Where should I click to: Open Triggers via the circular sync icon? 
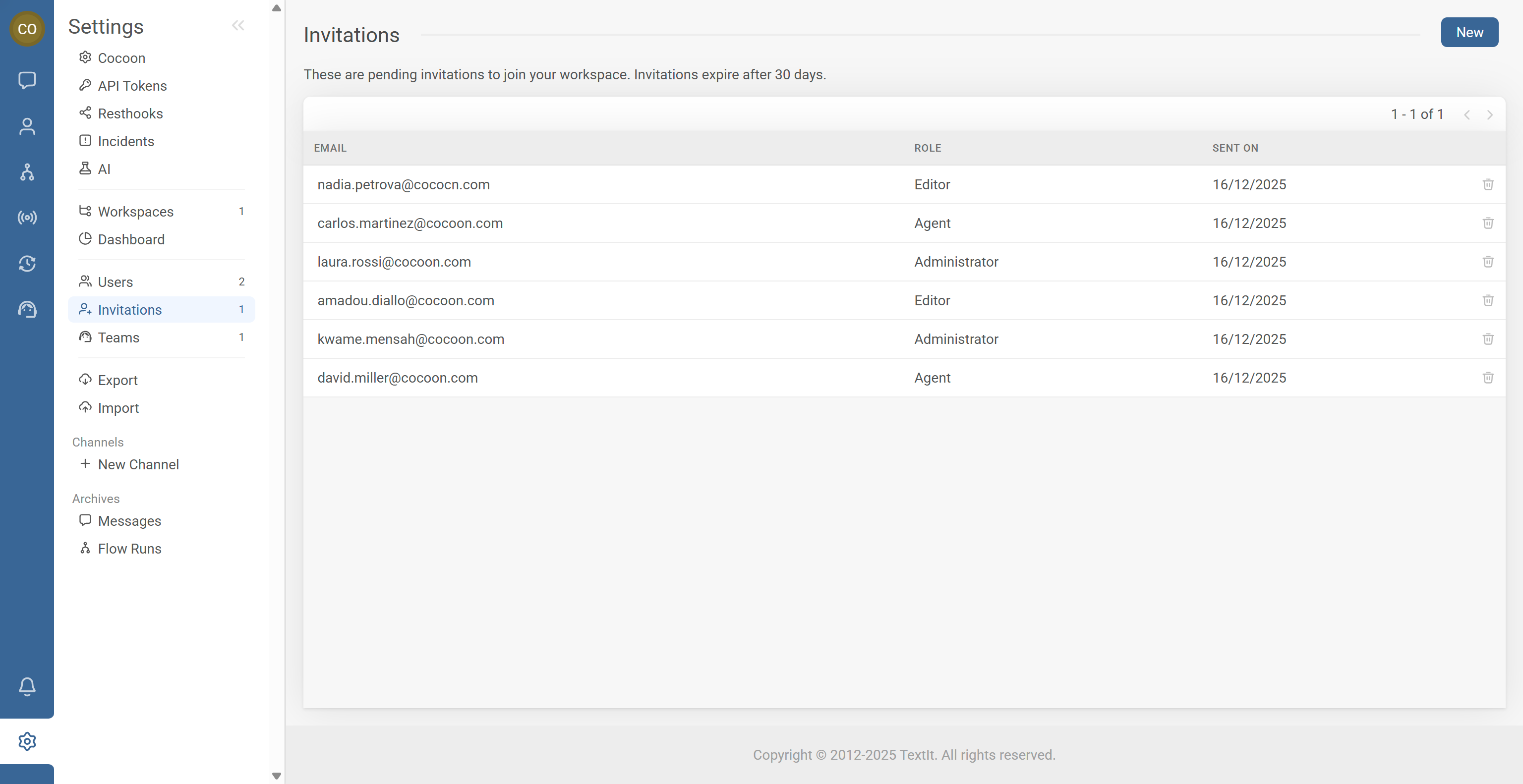click(x=27, y=264)
